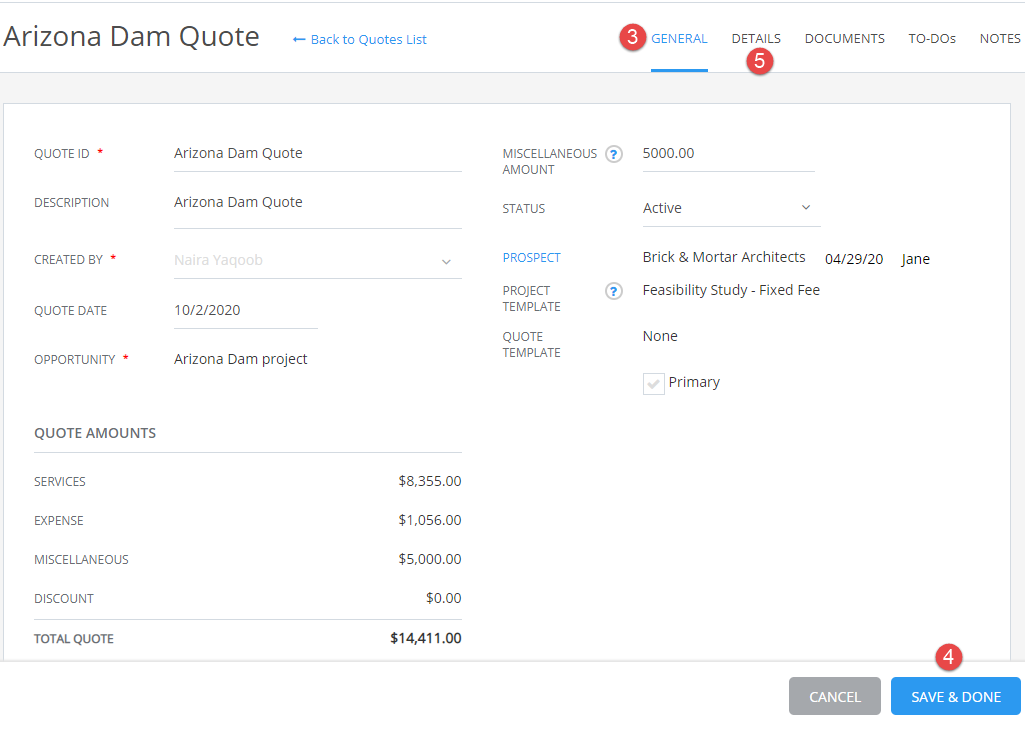Edit the Miscellaneous Amount field 5000.00
This screenshot has height=730, width=1025.
[728, 154]
